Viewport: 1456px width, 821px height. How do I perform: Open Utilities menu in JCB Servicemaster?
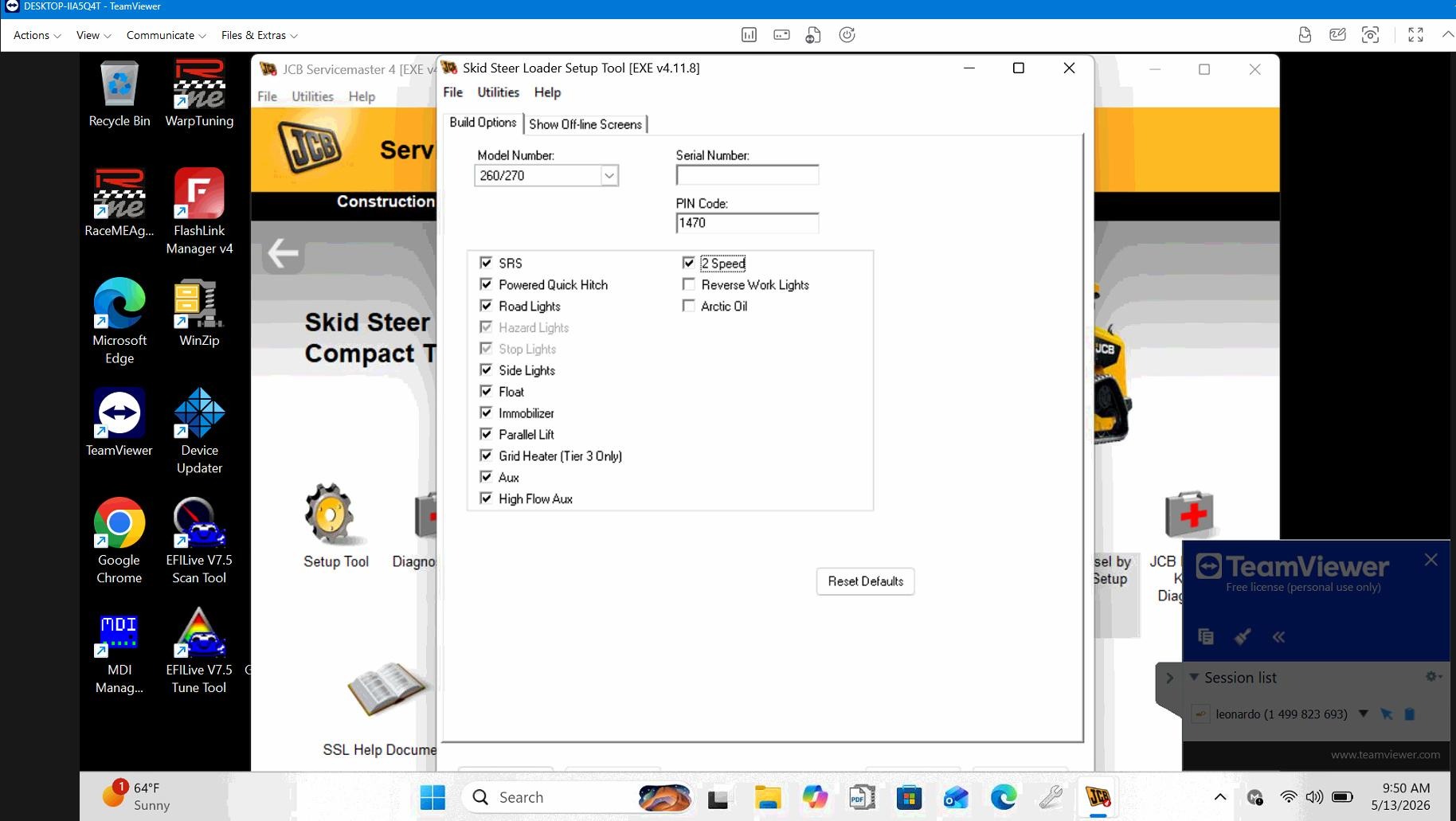click(x=312, y=96)
